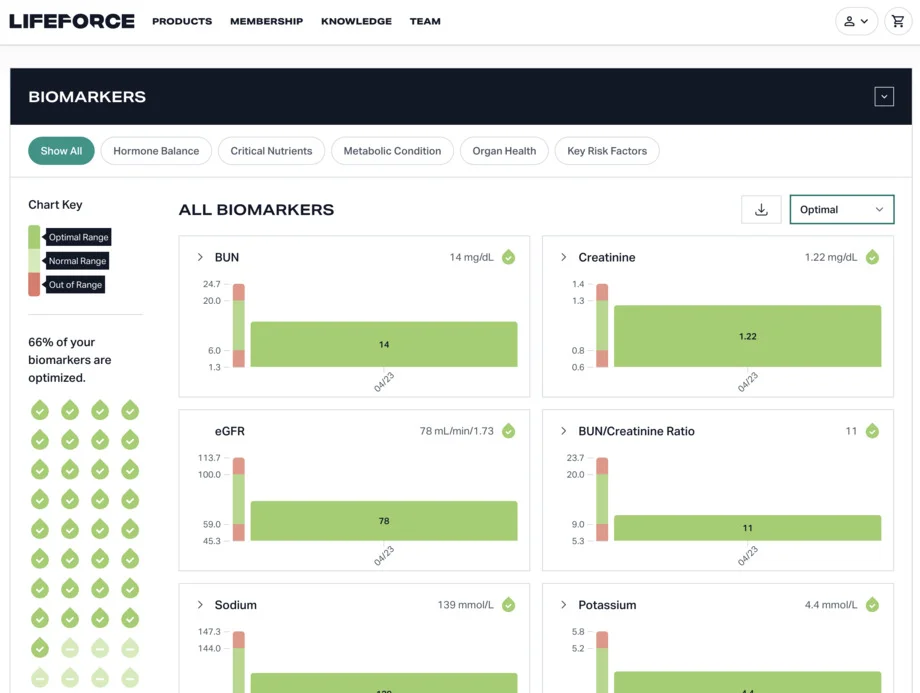
Task: Click the LIFEFORCE logo
Action: coord(72,20)
